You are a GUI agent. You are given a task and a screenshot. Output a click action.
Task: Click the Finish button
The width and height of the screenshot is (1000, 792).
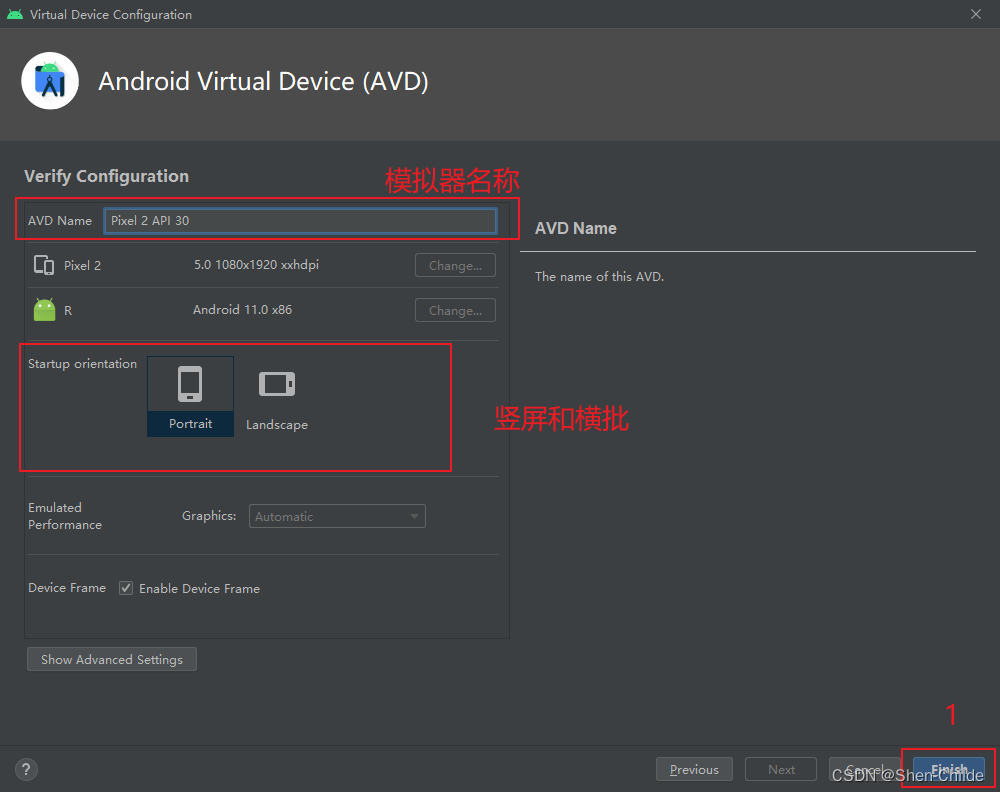click(x=949, y=770)
